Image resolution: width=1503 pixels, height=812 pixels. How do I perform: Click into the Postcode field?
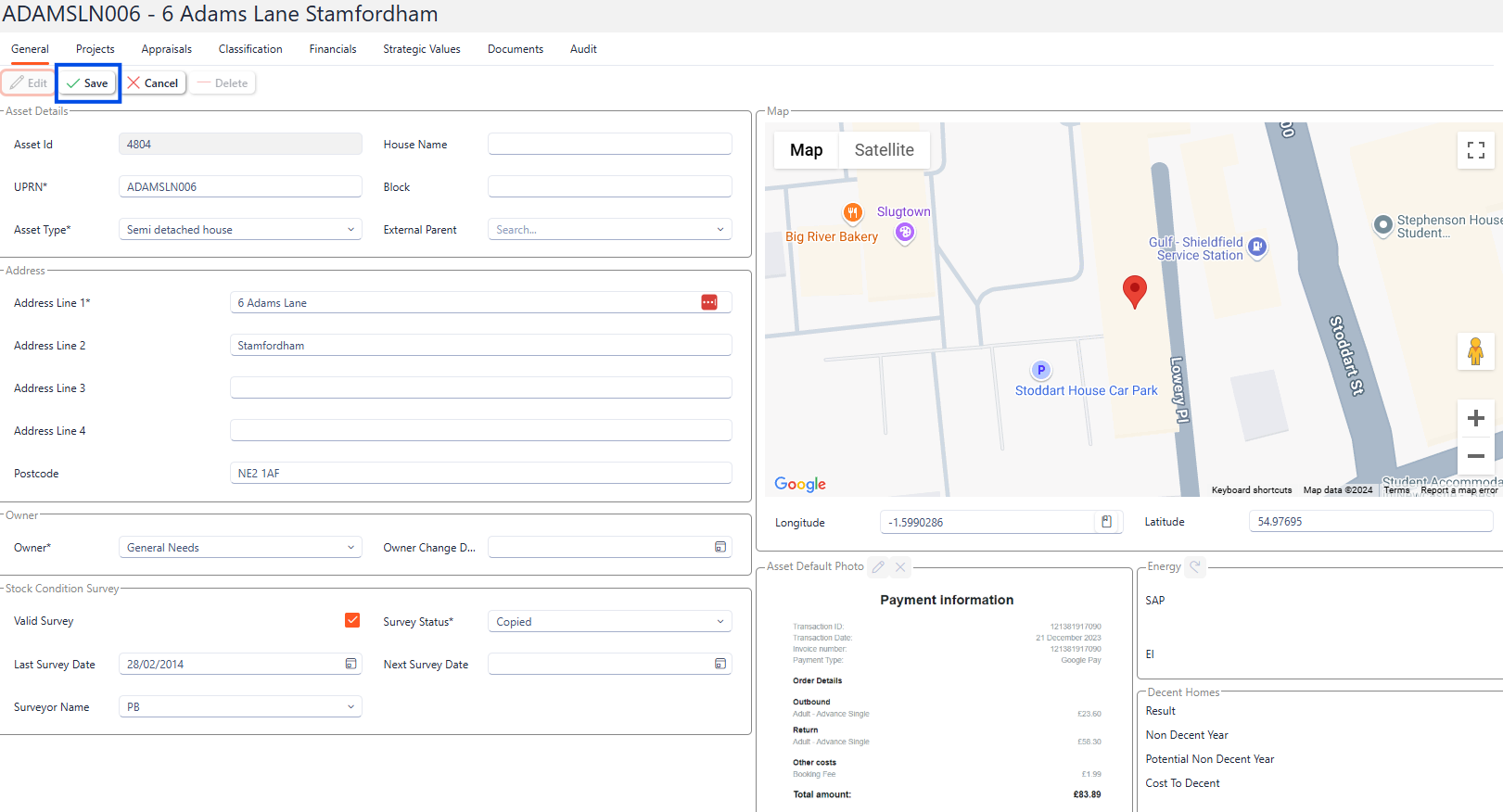480,473
